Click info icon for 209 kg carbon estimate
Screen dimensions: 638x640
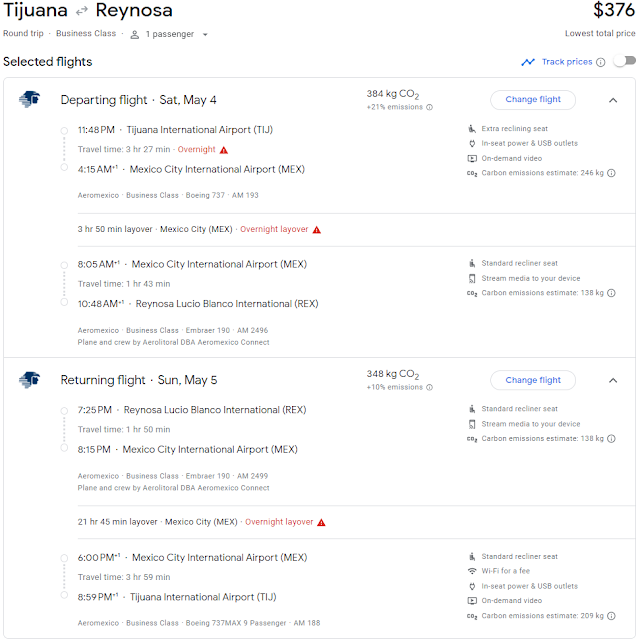(x=611, y=616)
